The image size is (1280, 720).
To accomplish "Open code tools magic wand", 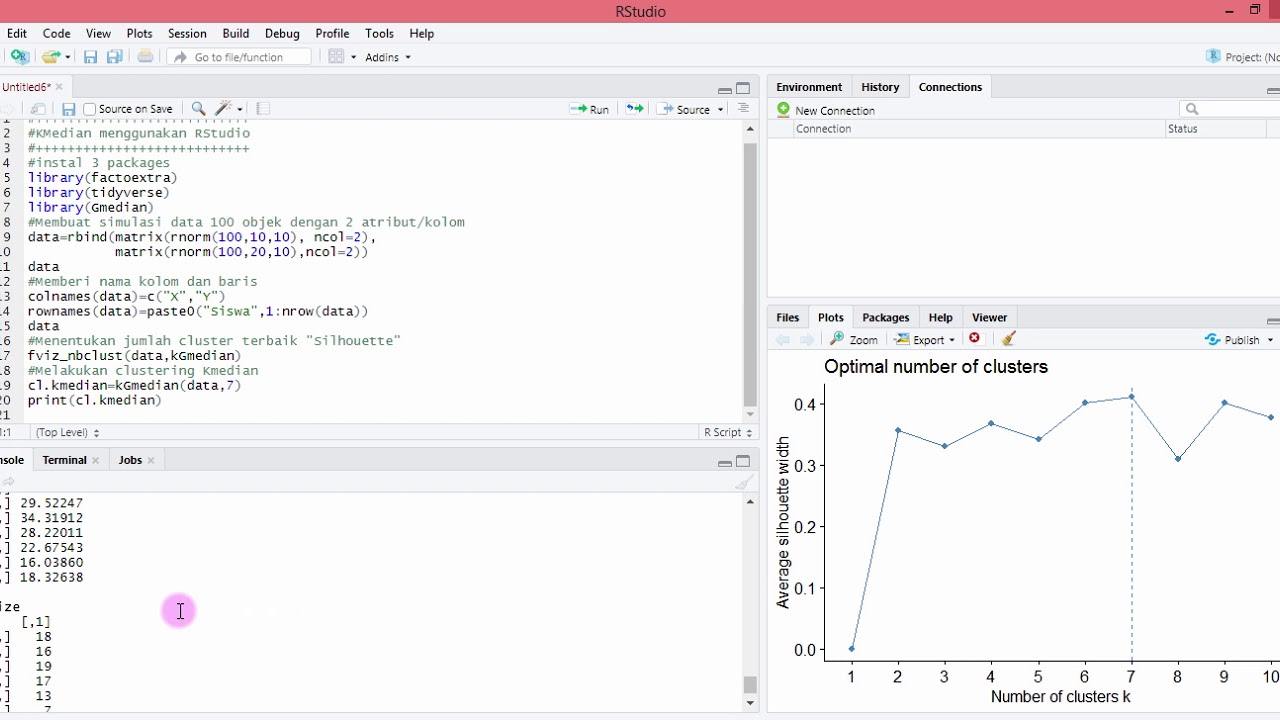I will [x=224, y=109].
